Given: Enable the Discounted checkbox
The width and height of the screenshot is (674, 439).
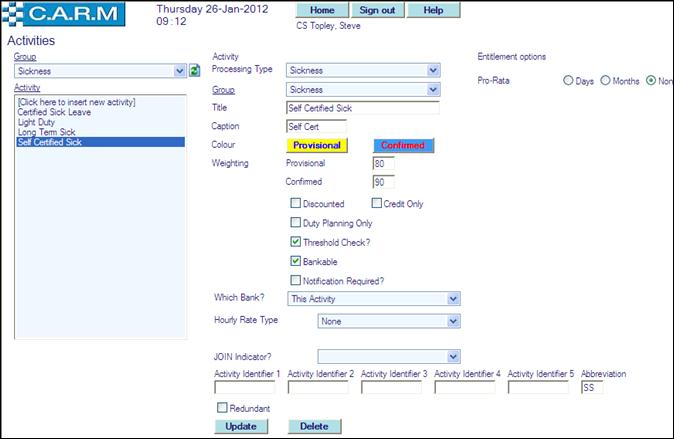Looking at the screenshot, I should coord(295,204).
